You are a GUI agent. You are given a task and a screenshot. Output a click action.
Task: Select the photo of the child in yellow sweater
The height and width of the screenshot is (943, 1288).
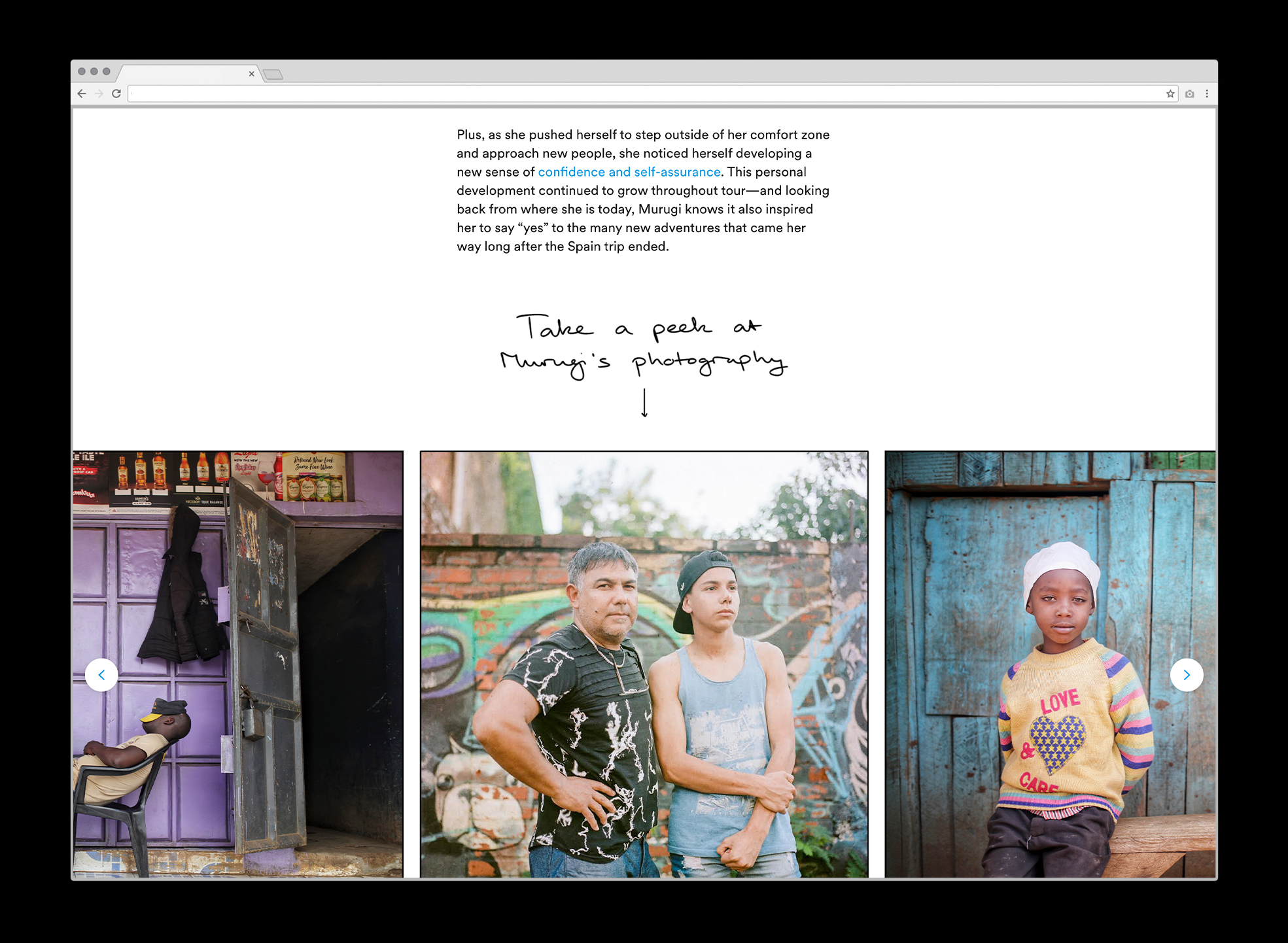pos(1050,664)
